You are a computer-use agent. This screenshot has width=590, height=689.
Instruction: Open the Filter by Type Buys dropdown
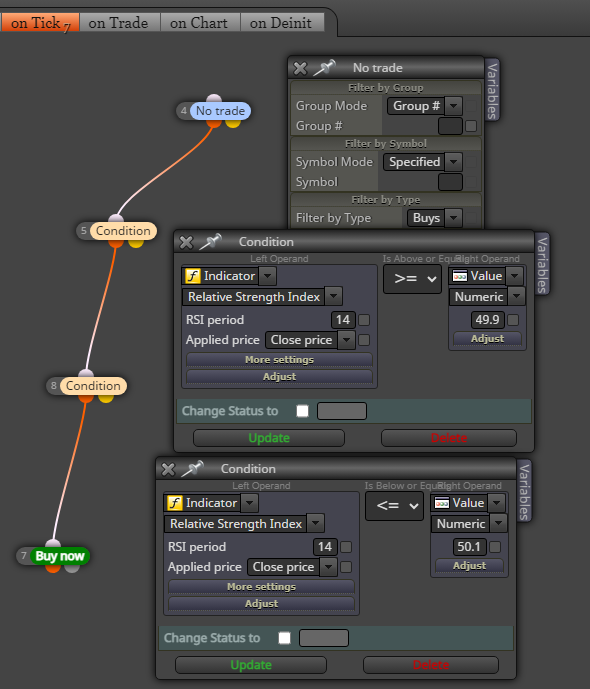pos(434,218)
